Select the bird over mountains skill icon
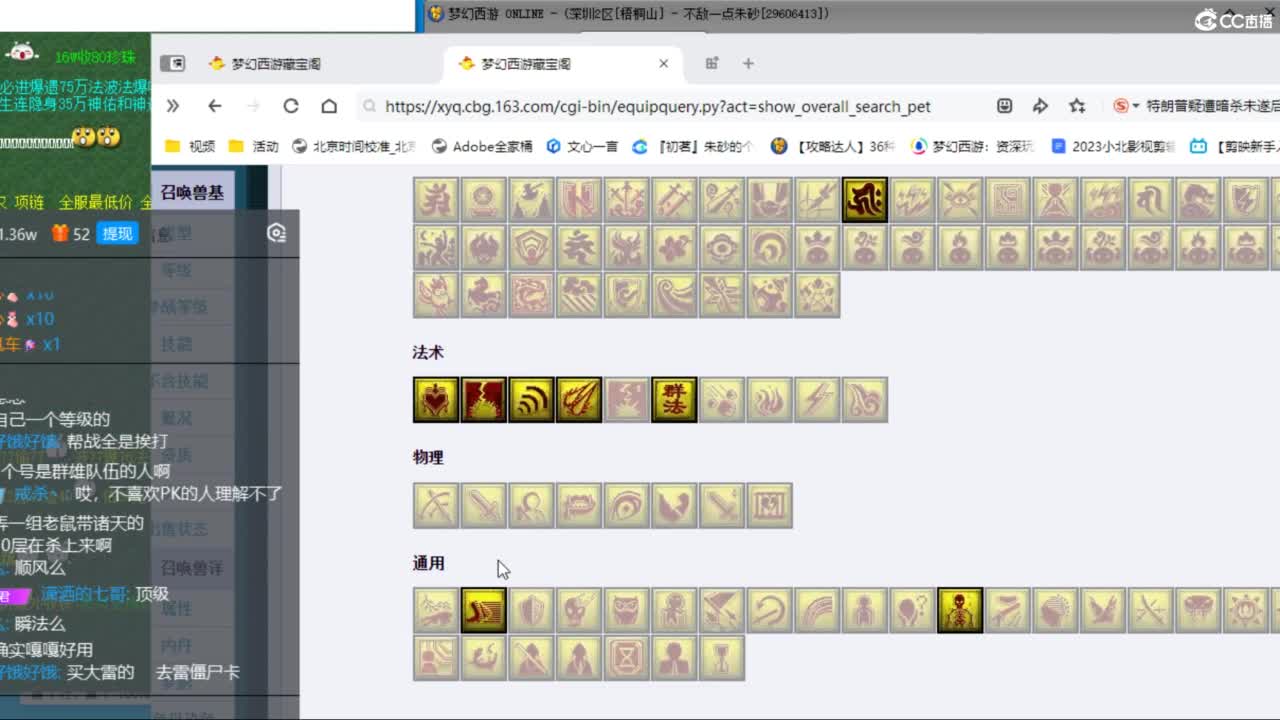This screenshot has height=720, width=1280. coord(531,200)
